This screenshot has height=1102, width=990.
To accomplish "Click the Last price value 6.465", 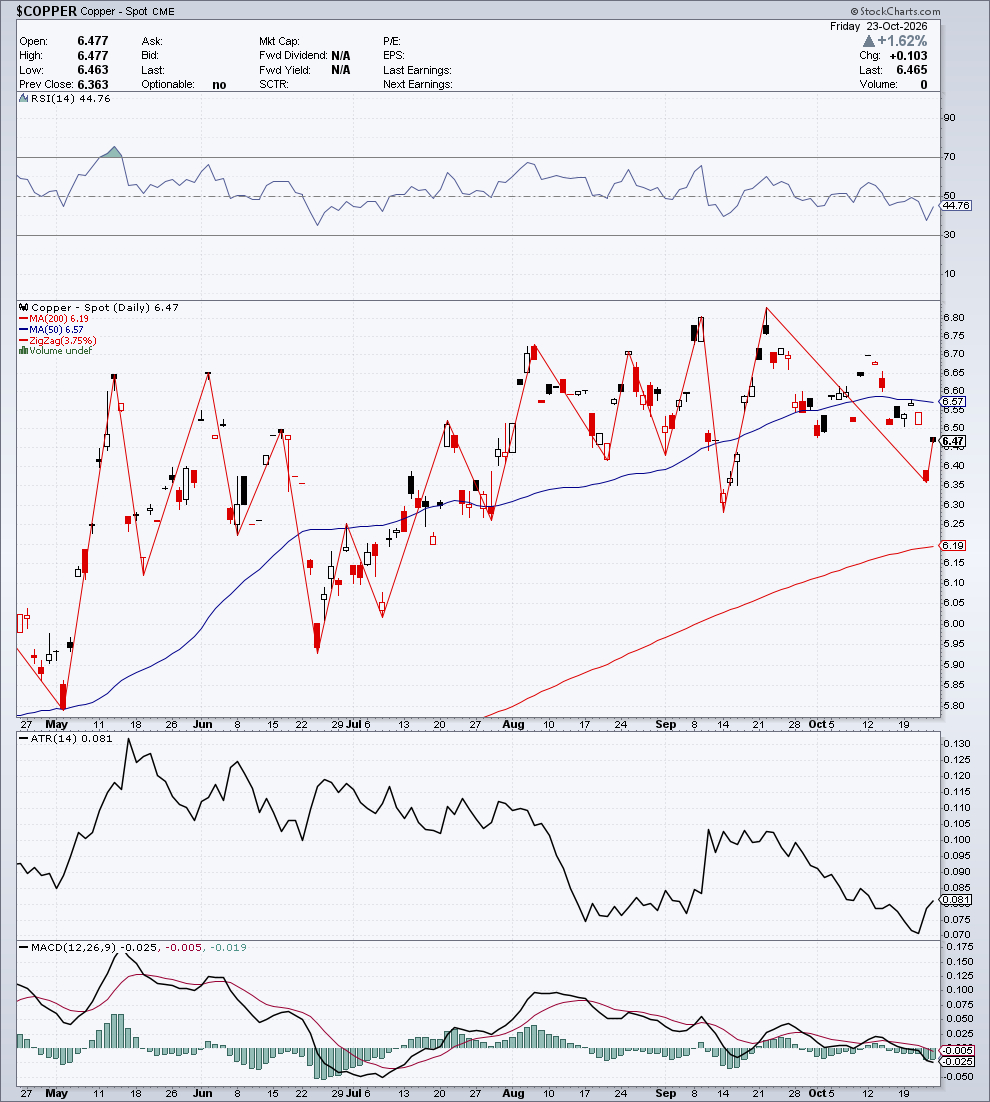I will (912, 70).
